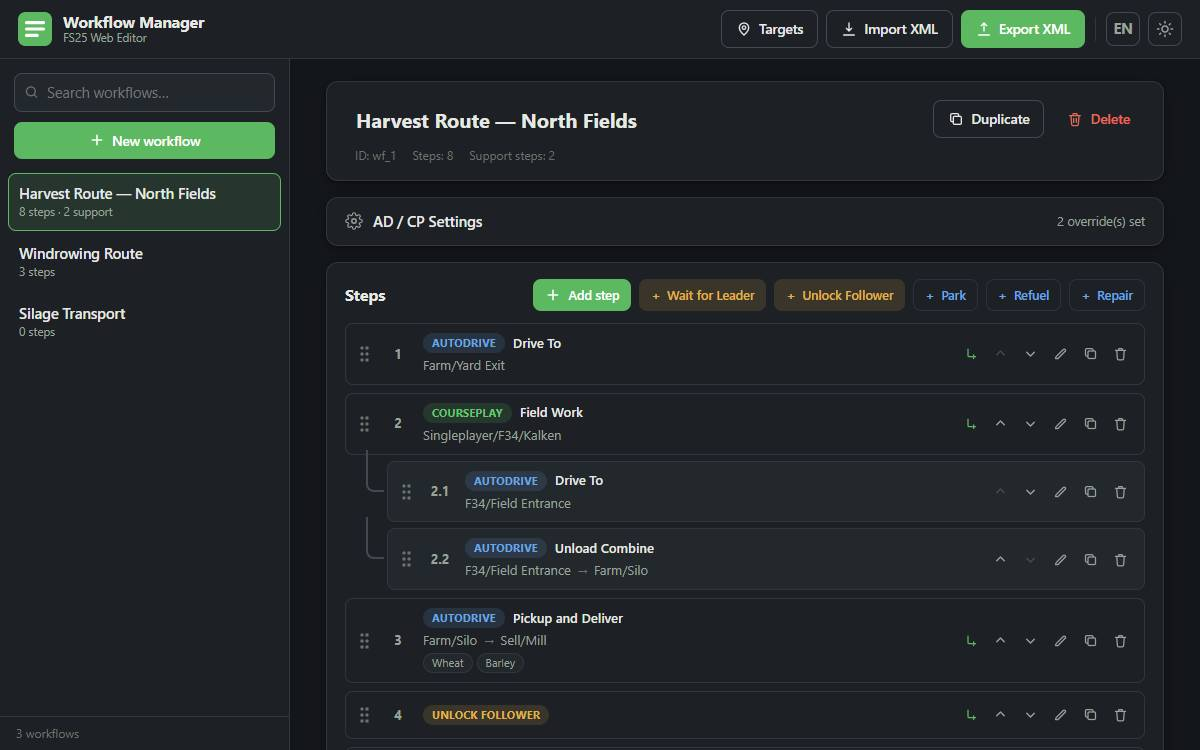
Task: Move step 2 Field Work down
Action: pyautogui.click(x=1030, y=424)
